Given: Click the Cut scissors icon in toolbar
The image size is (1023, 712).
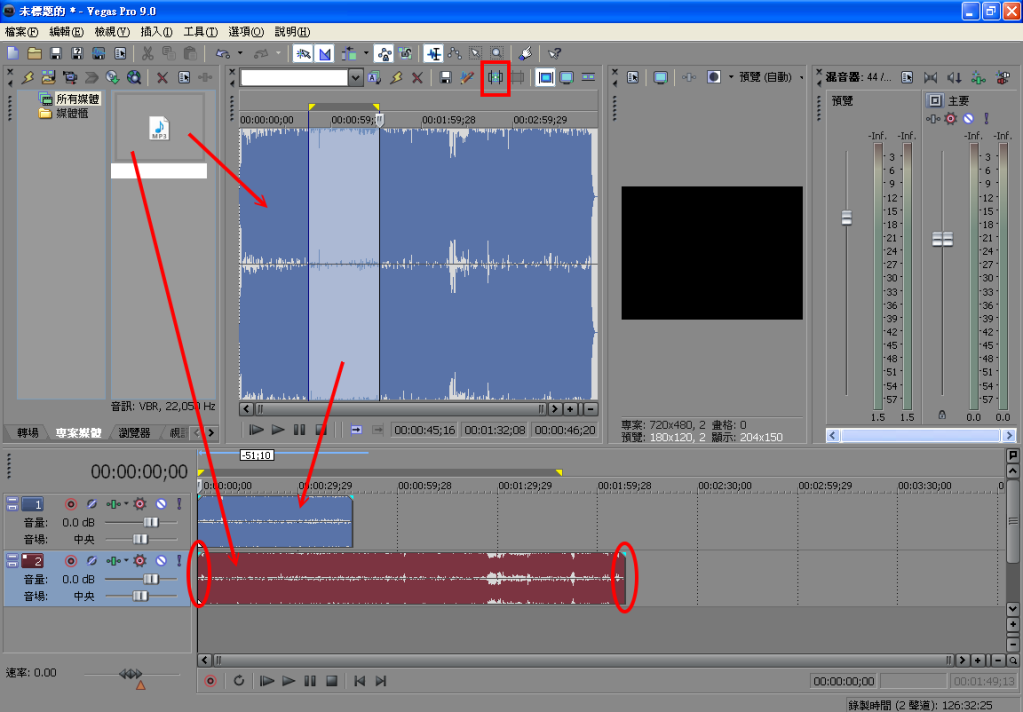Looking at the screenshot, I should (147, 53).
